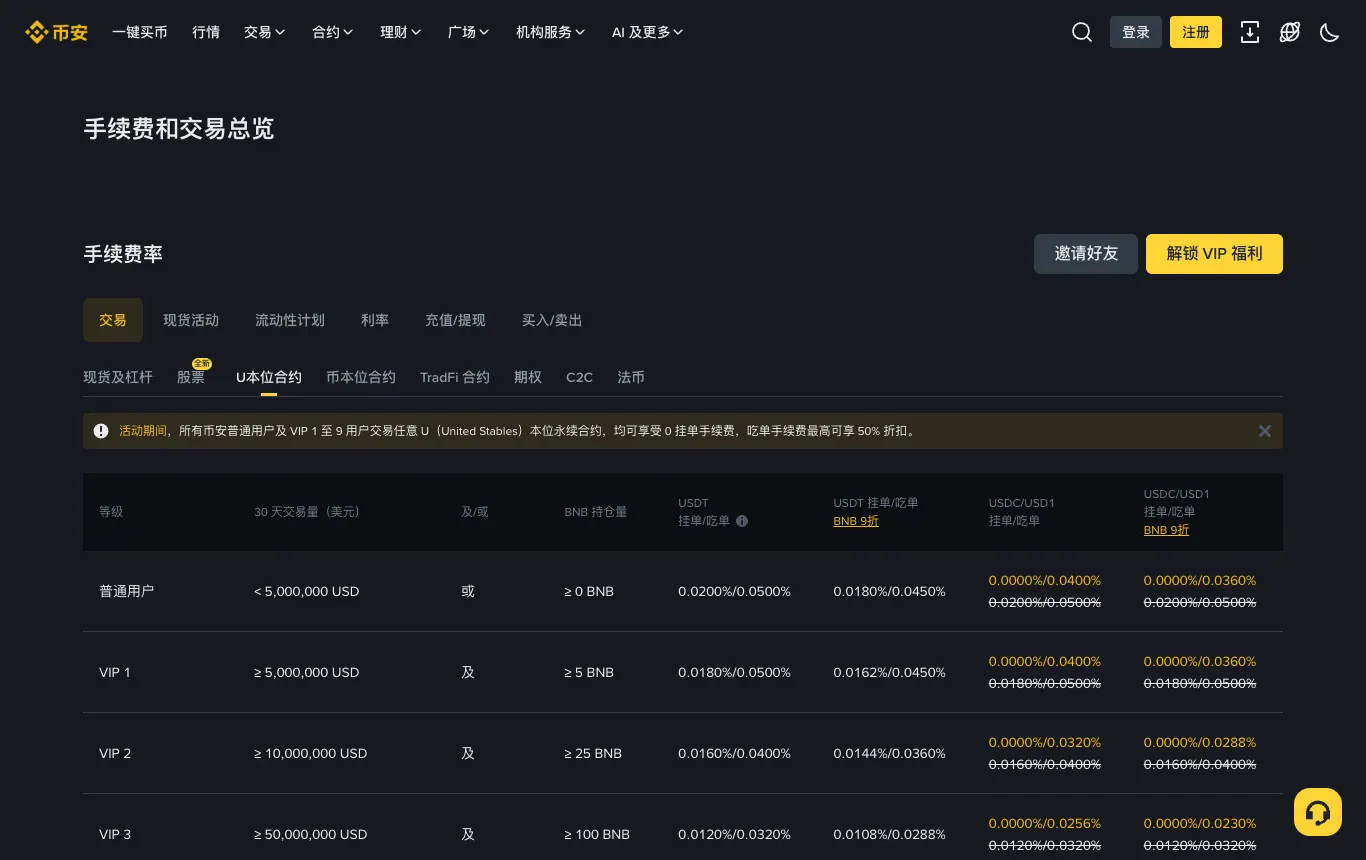Open the search magnifier icon
Image resolution: width=1366 pixels, height=860 pixels.
point(1082,32)
